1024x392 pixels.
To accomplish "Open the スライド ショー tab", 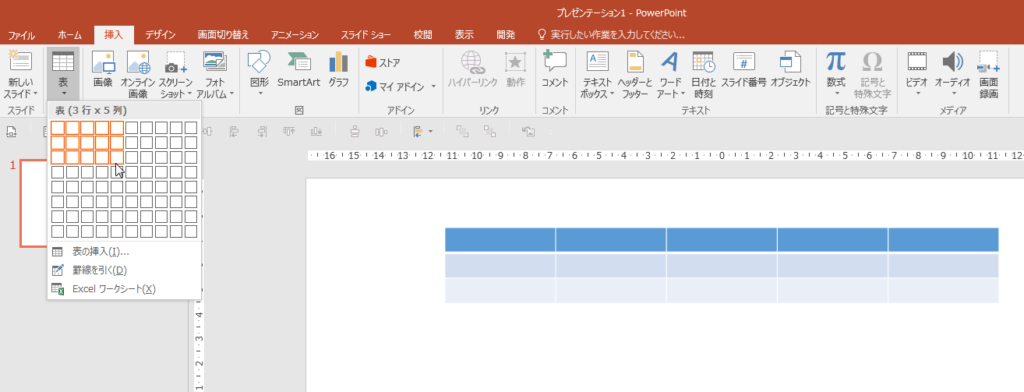I will coord(366,35).
